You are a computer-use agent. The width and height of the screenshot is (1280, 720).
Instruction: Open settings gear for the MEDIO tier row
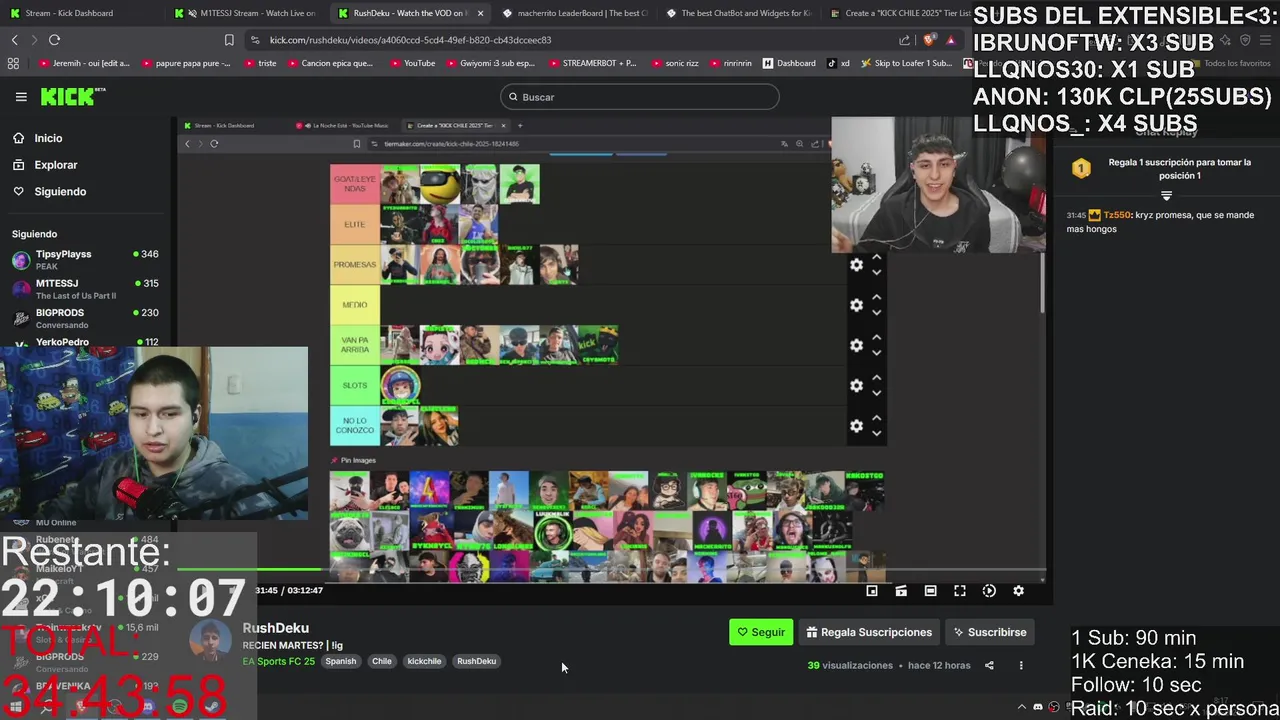point(856,305)
